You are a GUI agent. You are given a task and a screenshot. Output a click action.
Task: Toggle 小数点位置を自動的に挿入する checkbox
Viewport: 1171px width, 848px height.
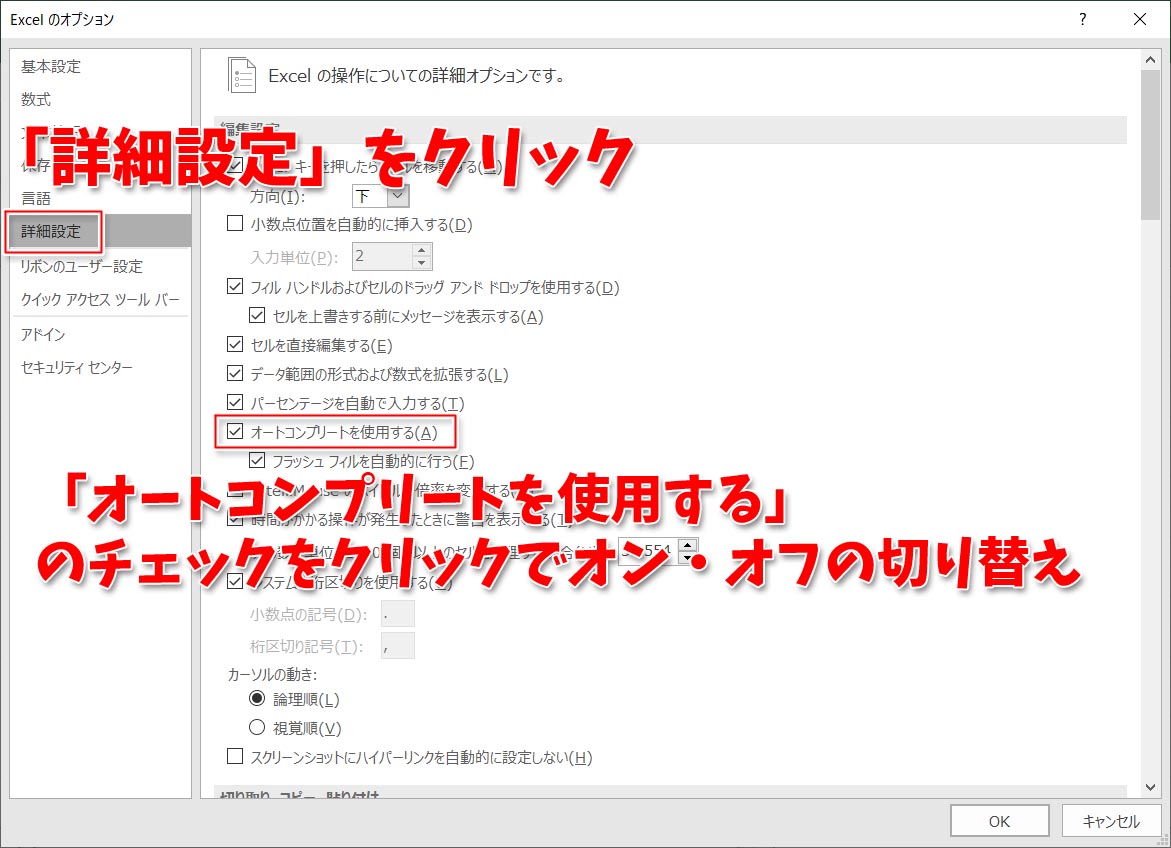point(235,223)
